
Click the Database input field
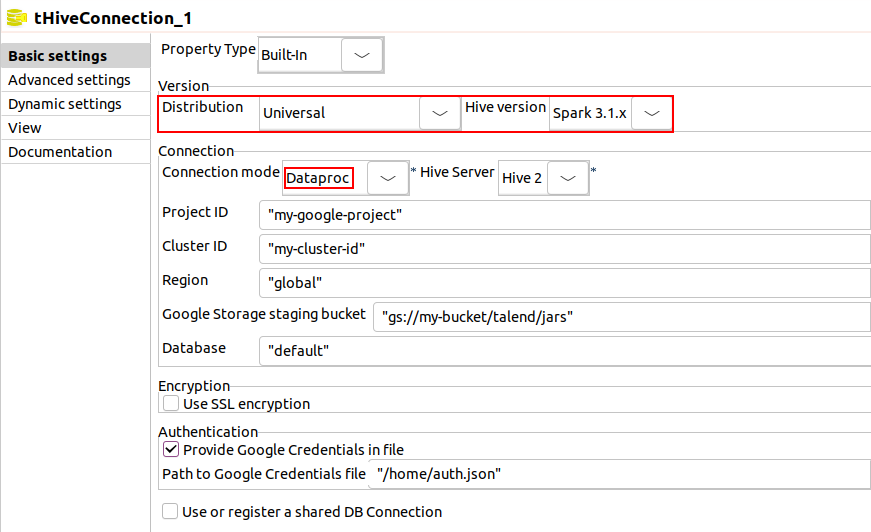coord(563,351)
